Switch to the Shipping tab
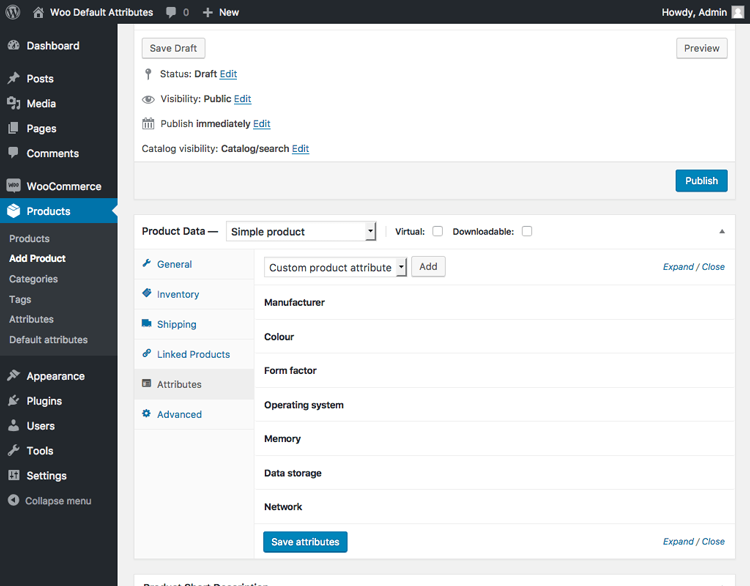 tap(194, 324)
